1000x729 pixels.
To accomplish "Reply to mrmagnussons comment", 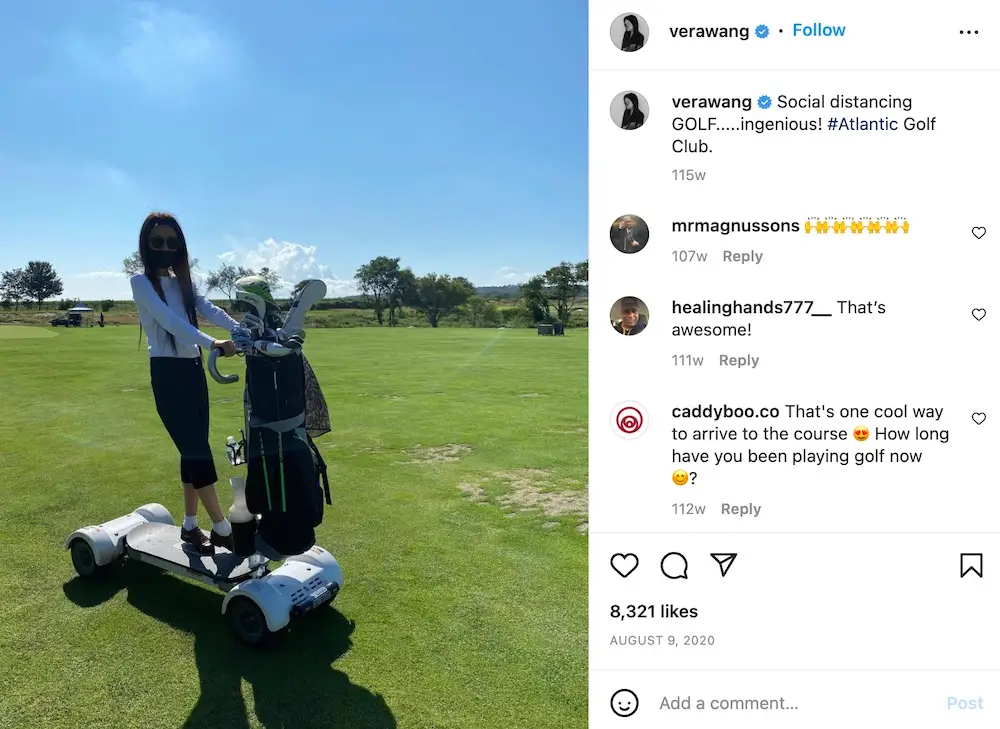I will [742, 256].
